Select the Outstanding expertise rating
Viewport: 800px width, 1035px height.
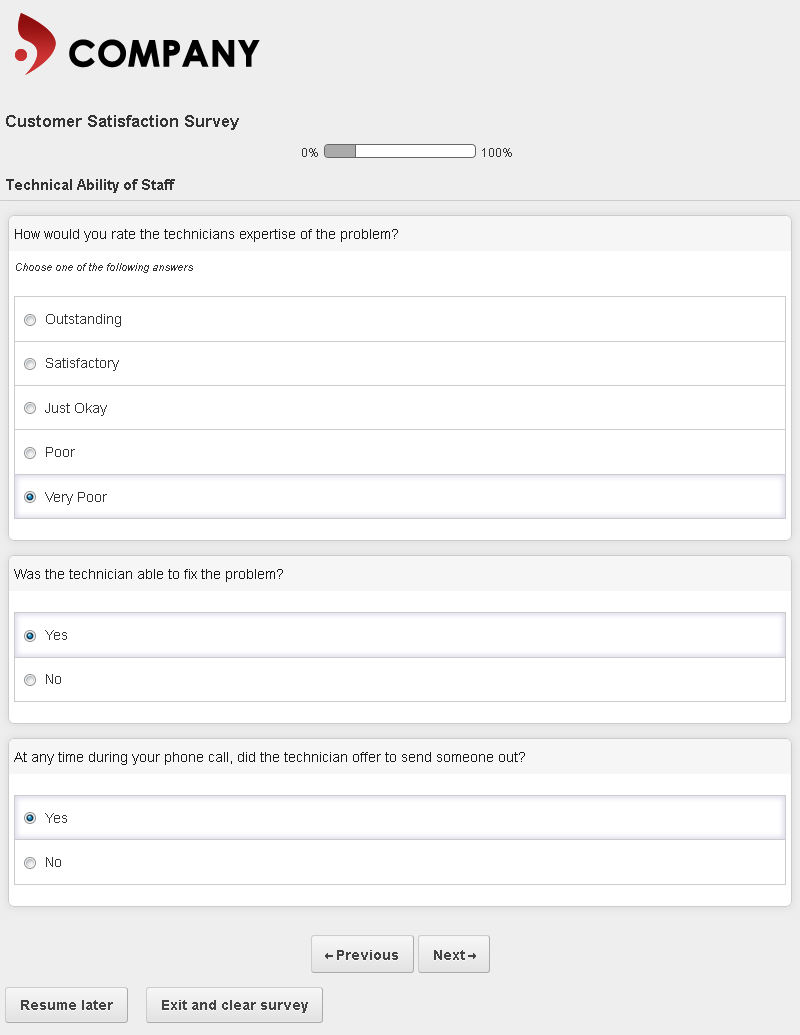pyautogui.click(x=30, y=320)
